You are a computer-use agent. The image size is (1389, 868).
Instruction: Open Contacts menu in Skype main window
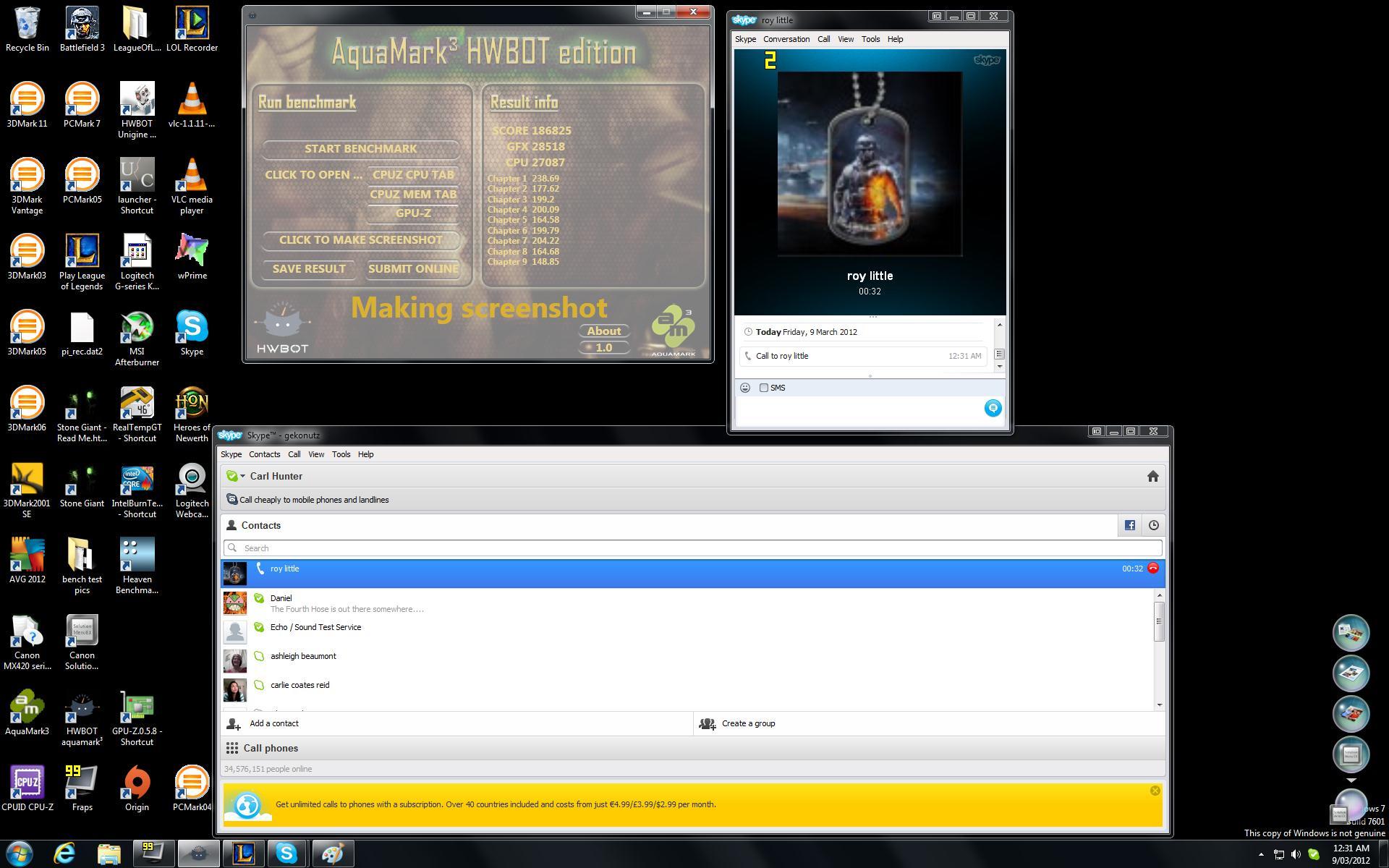coord(265,454)
